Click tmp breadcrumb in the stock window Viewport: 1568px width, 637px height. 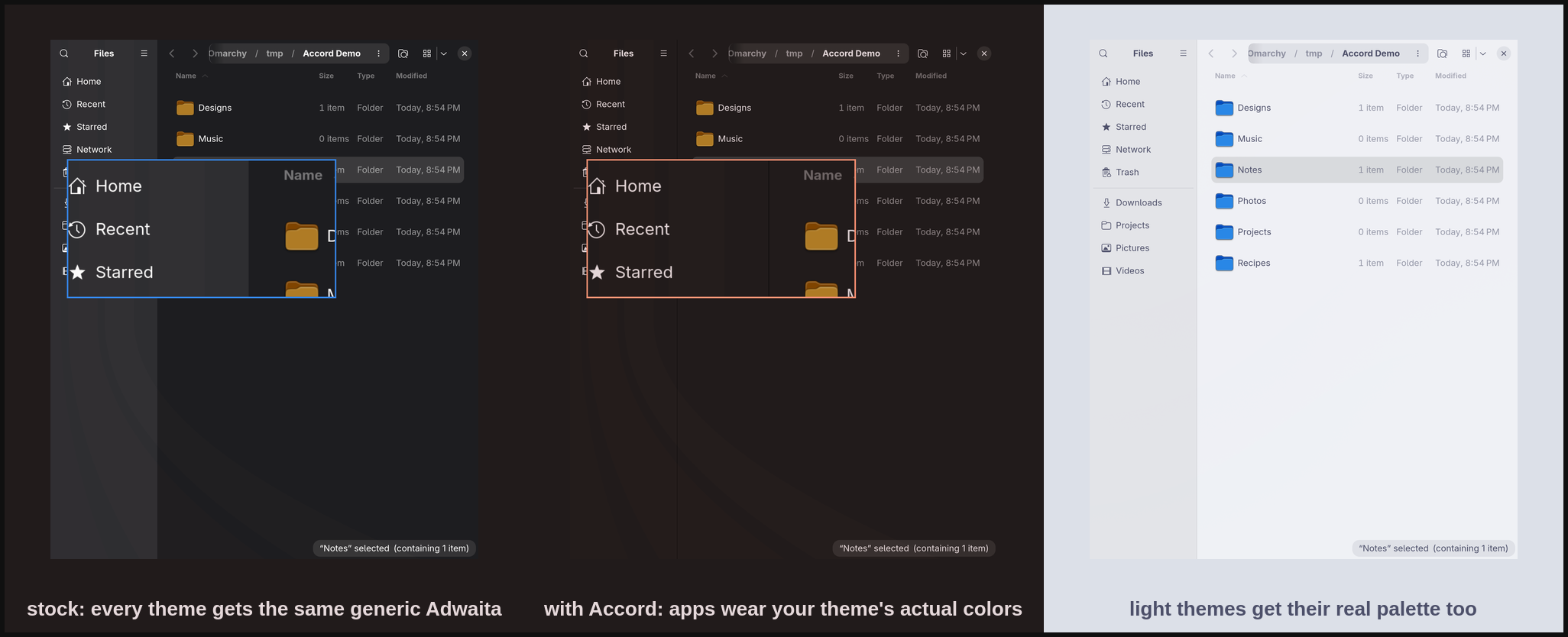tap(274, 53)
